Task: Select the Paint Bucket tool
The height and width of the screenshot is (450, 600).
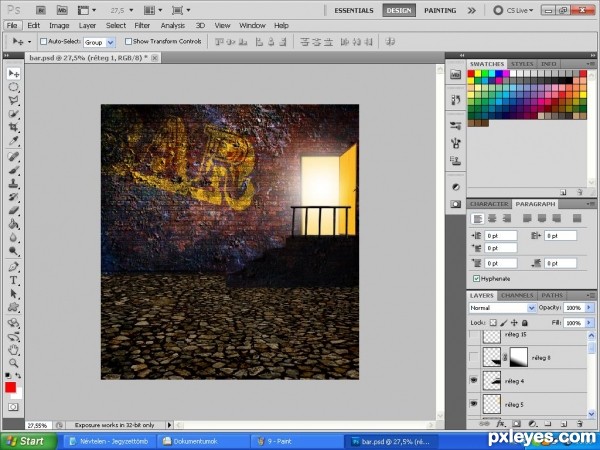Action: point(13,224)
